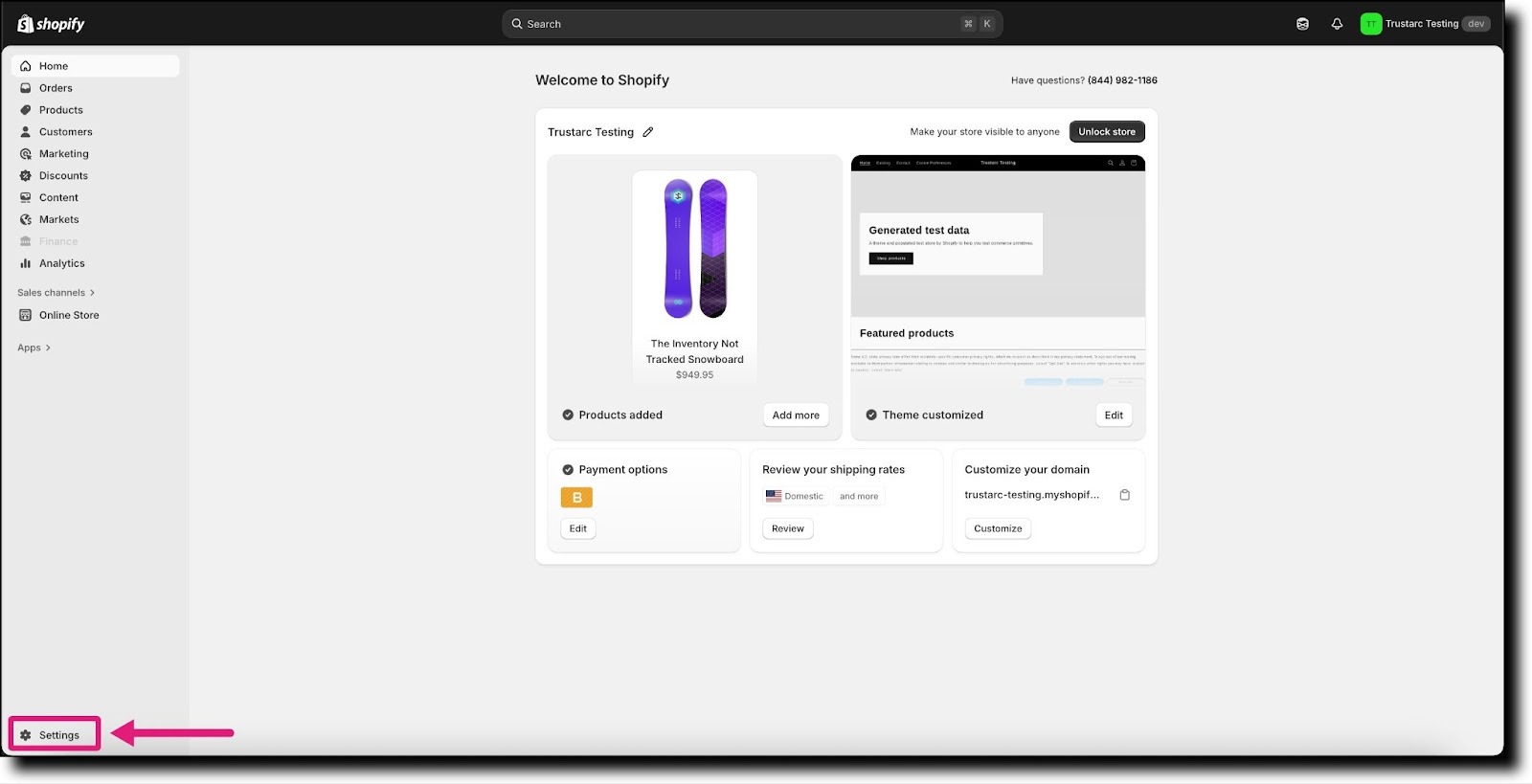Click 'The Inventory Not Tracked Snowboard' title
1532x784 pixels.
pos(695,351)
